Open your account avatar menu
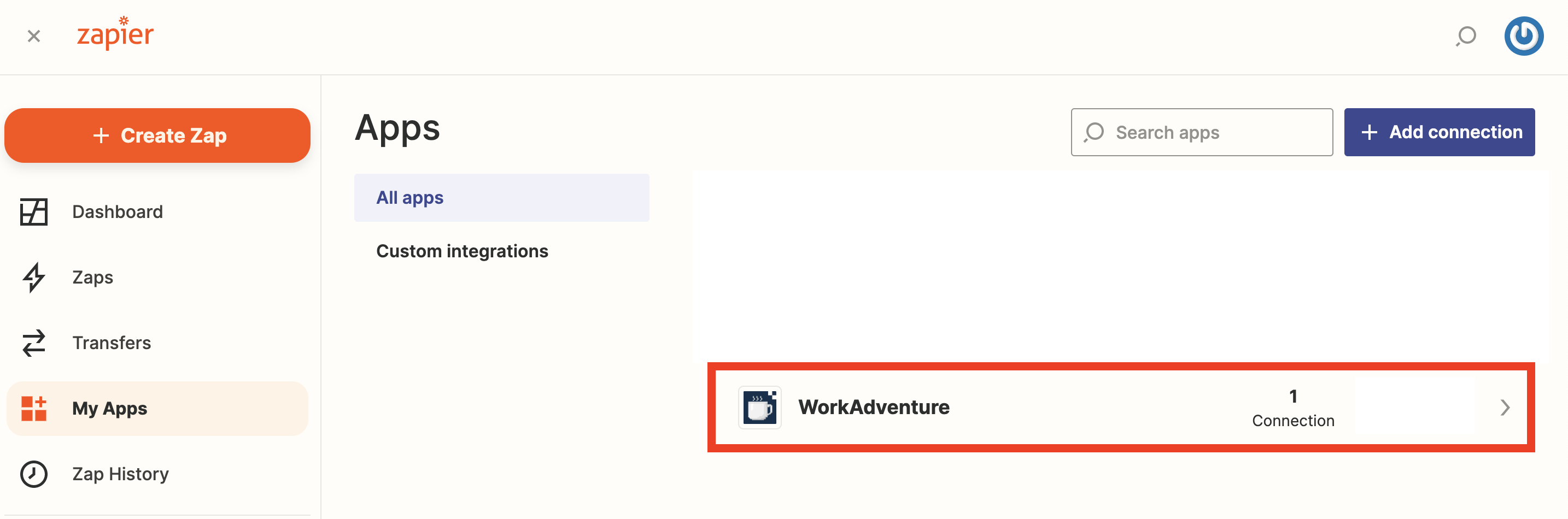This screenshot has height=519, width=1568. tap(1524, 36)
